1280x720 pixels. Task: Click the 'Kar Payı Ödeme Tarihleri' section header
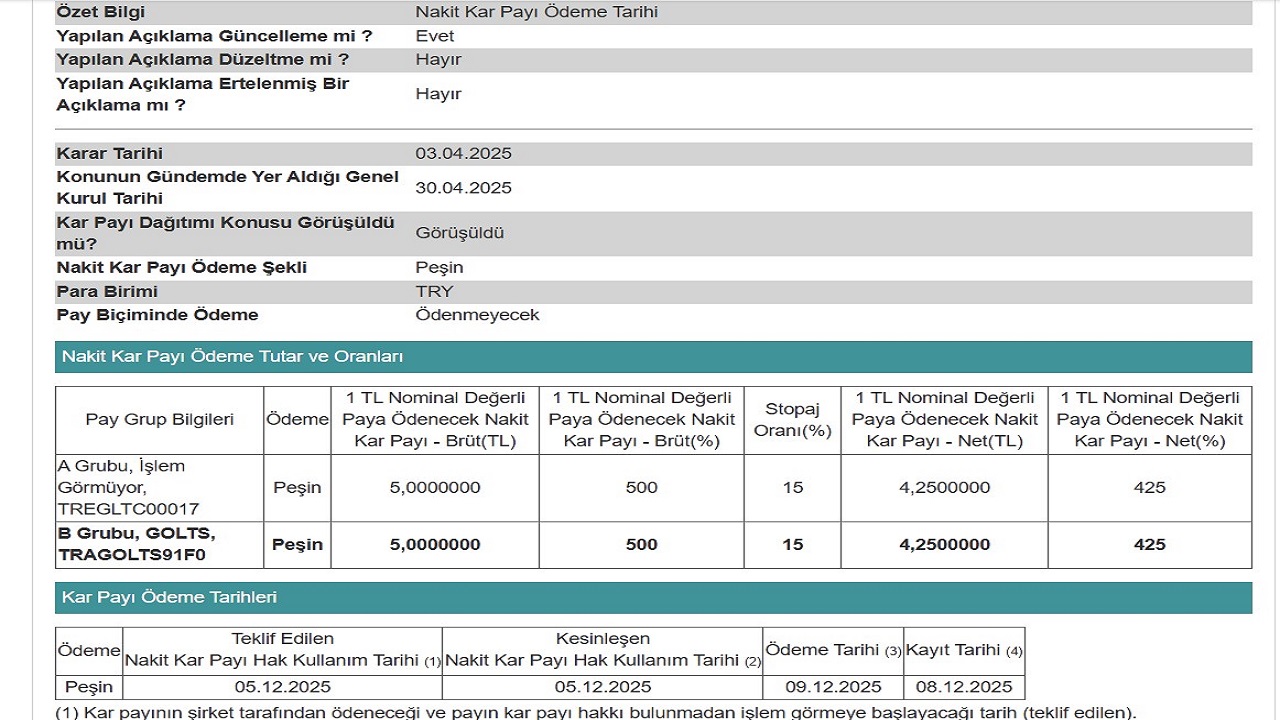pyautogui.click(x=169, y=598)
